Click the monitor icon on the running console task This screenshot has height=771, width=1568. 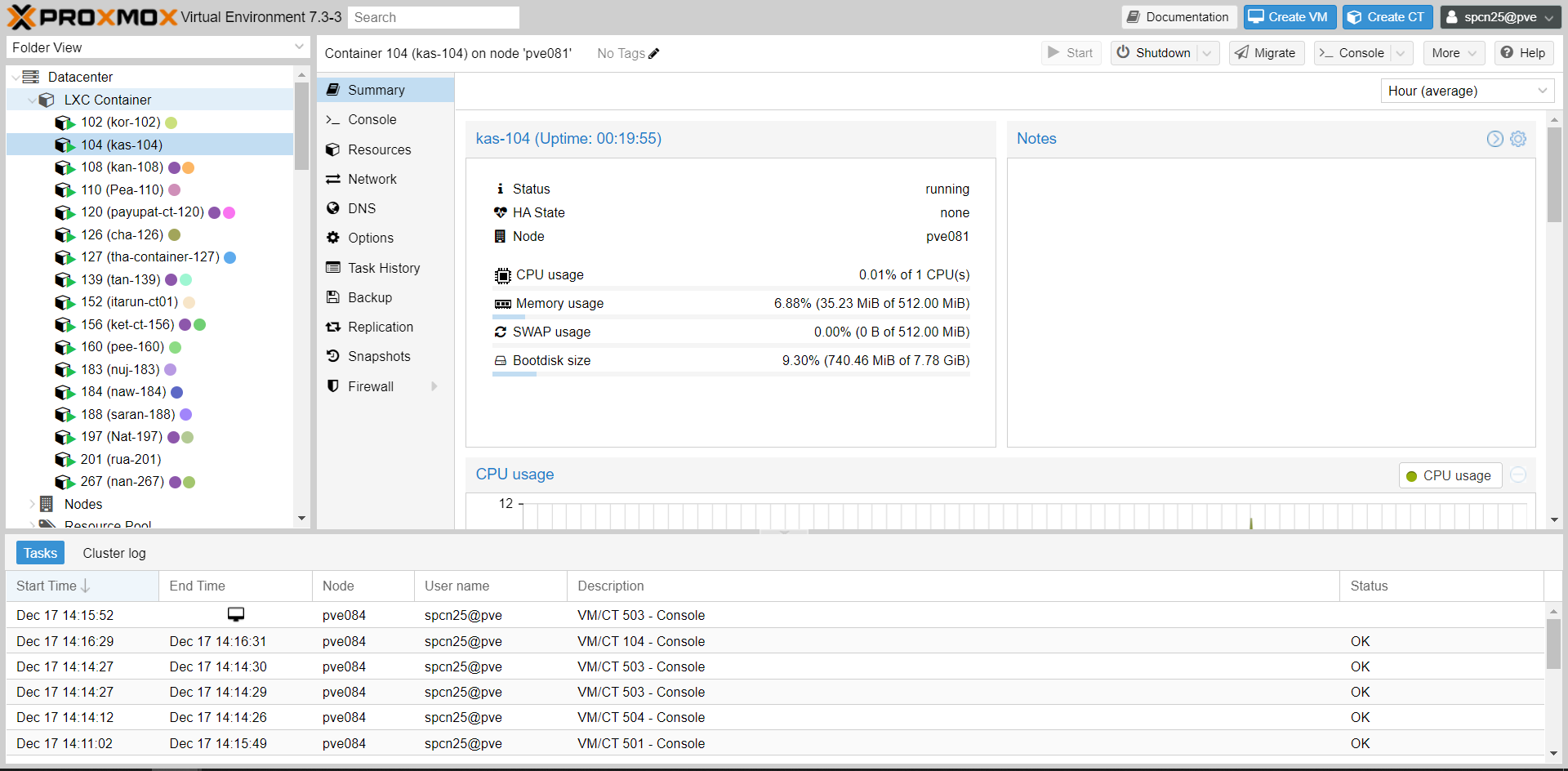235,614
